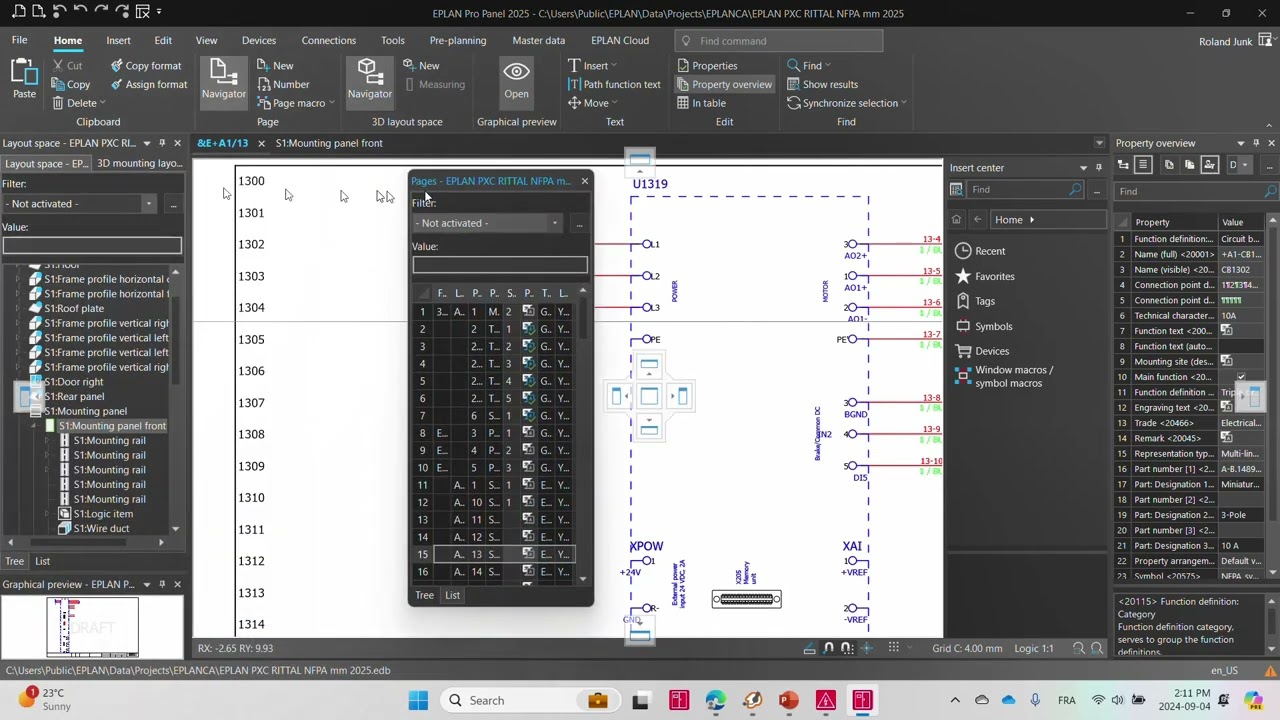
Task: Click the Insert center ellipsis button
Action: coord(1097,190)
